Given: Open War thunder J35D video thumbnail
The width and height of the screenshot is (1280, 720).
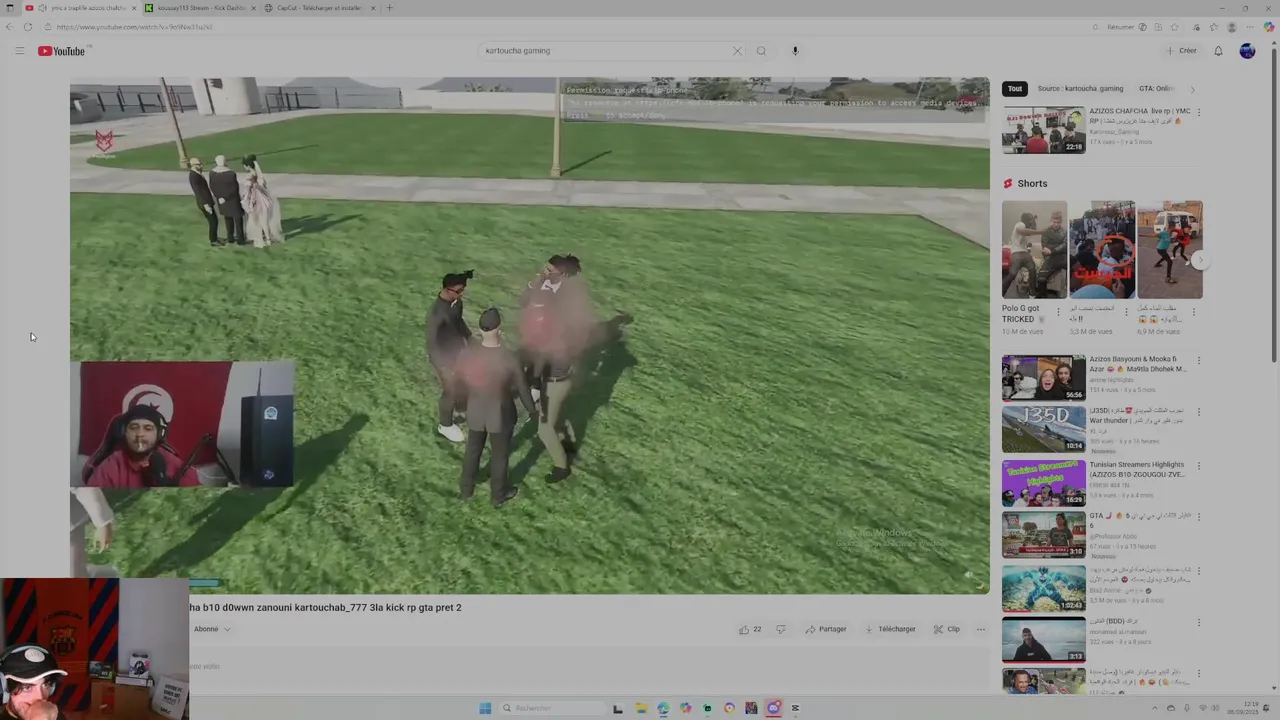Looking at the screenshot, I should 1044,430.
